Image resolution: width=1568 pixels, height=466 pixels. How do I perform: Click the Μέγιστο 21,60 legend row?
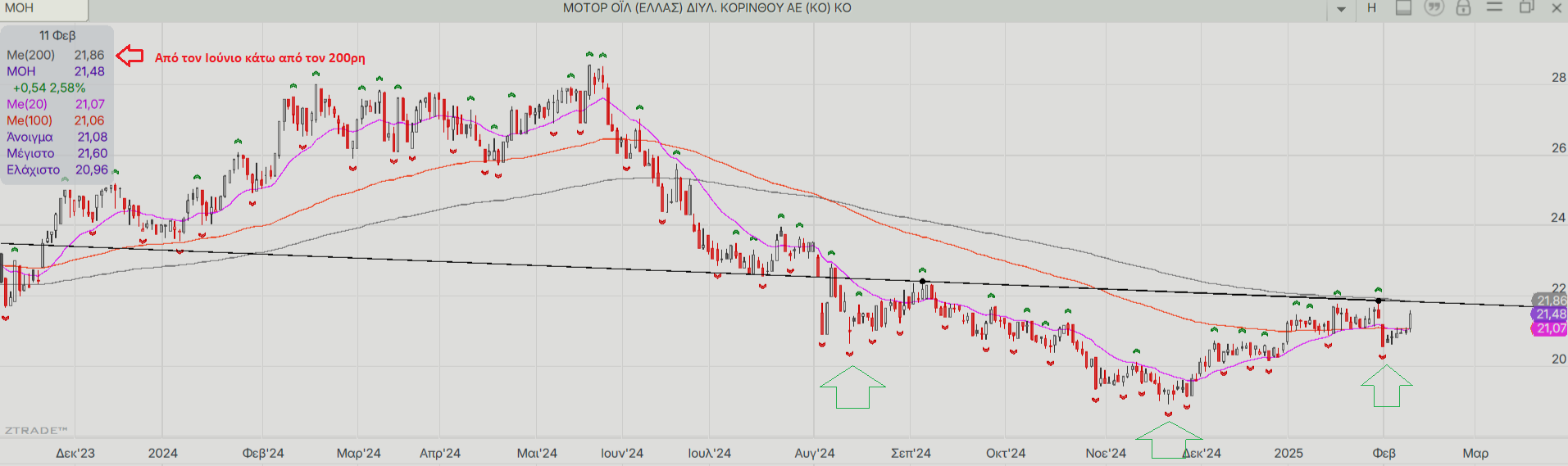(x=57, y=153)
